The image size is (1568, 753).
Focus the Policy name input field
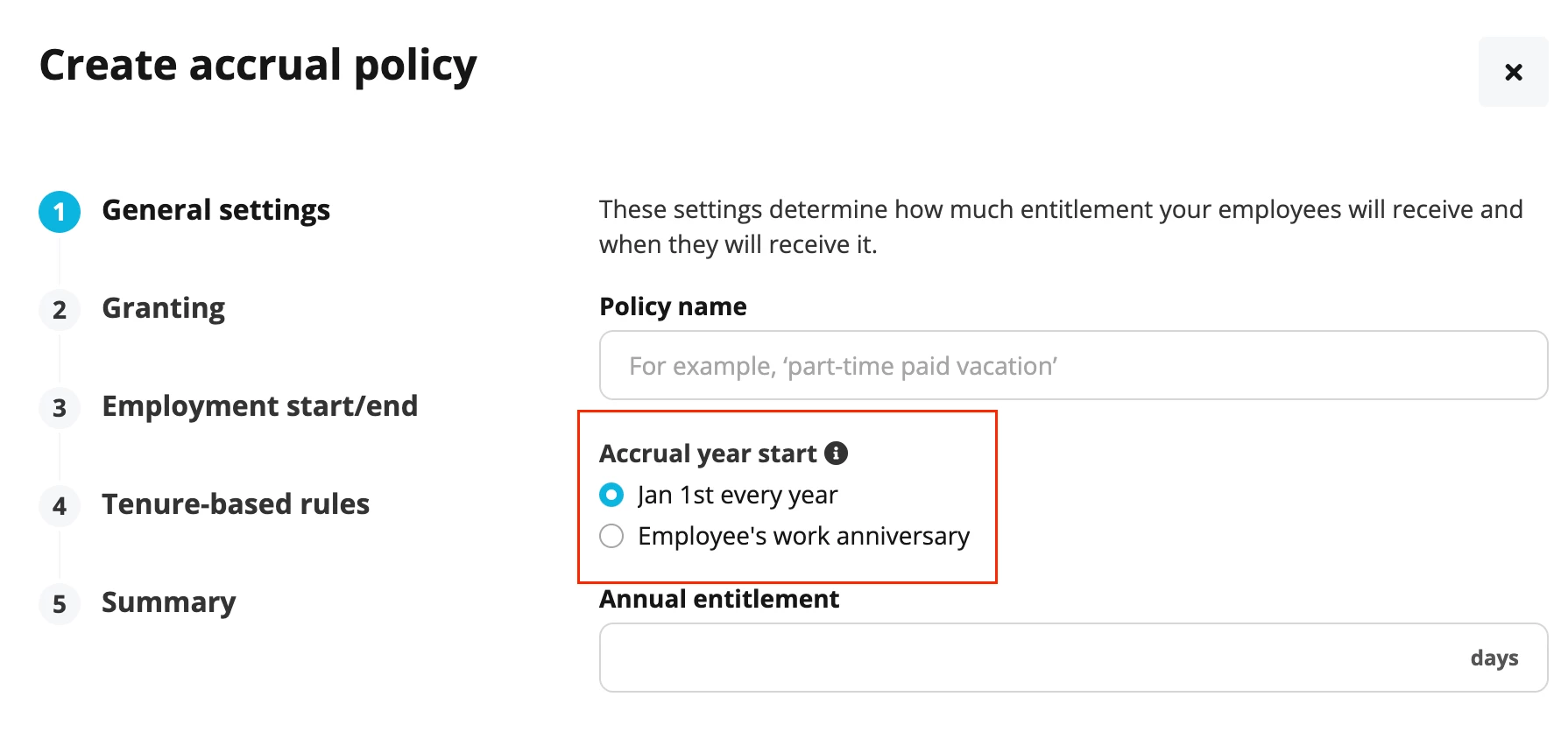pyautogui.click(x=1073, y=365)
